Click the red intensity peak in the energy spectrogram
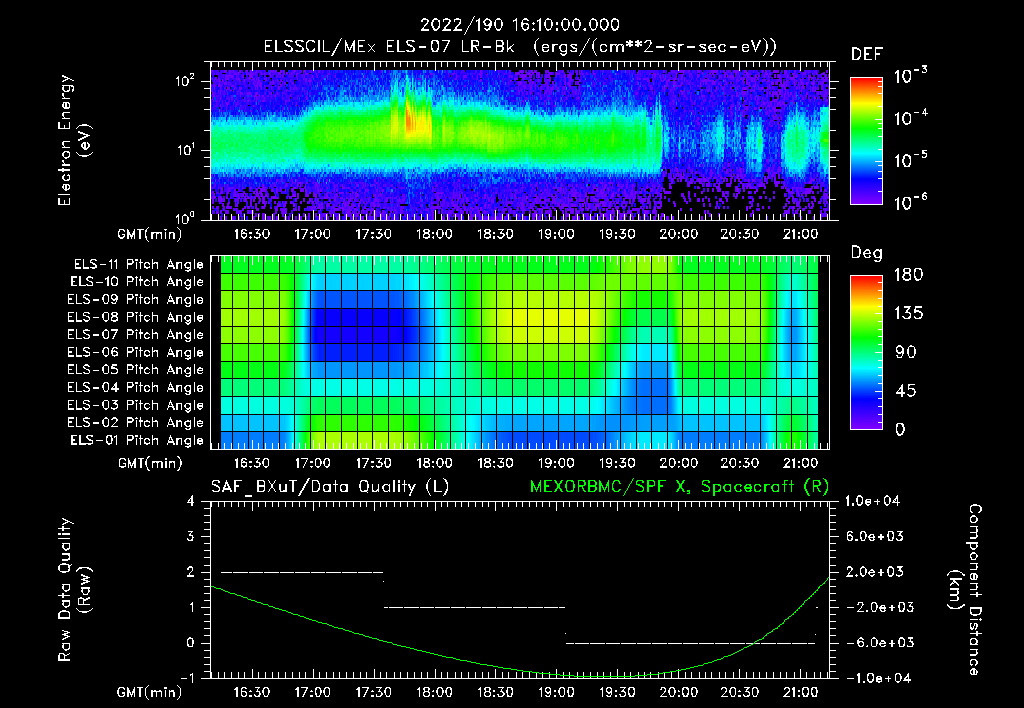 click(409, 119)
